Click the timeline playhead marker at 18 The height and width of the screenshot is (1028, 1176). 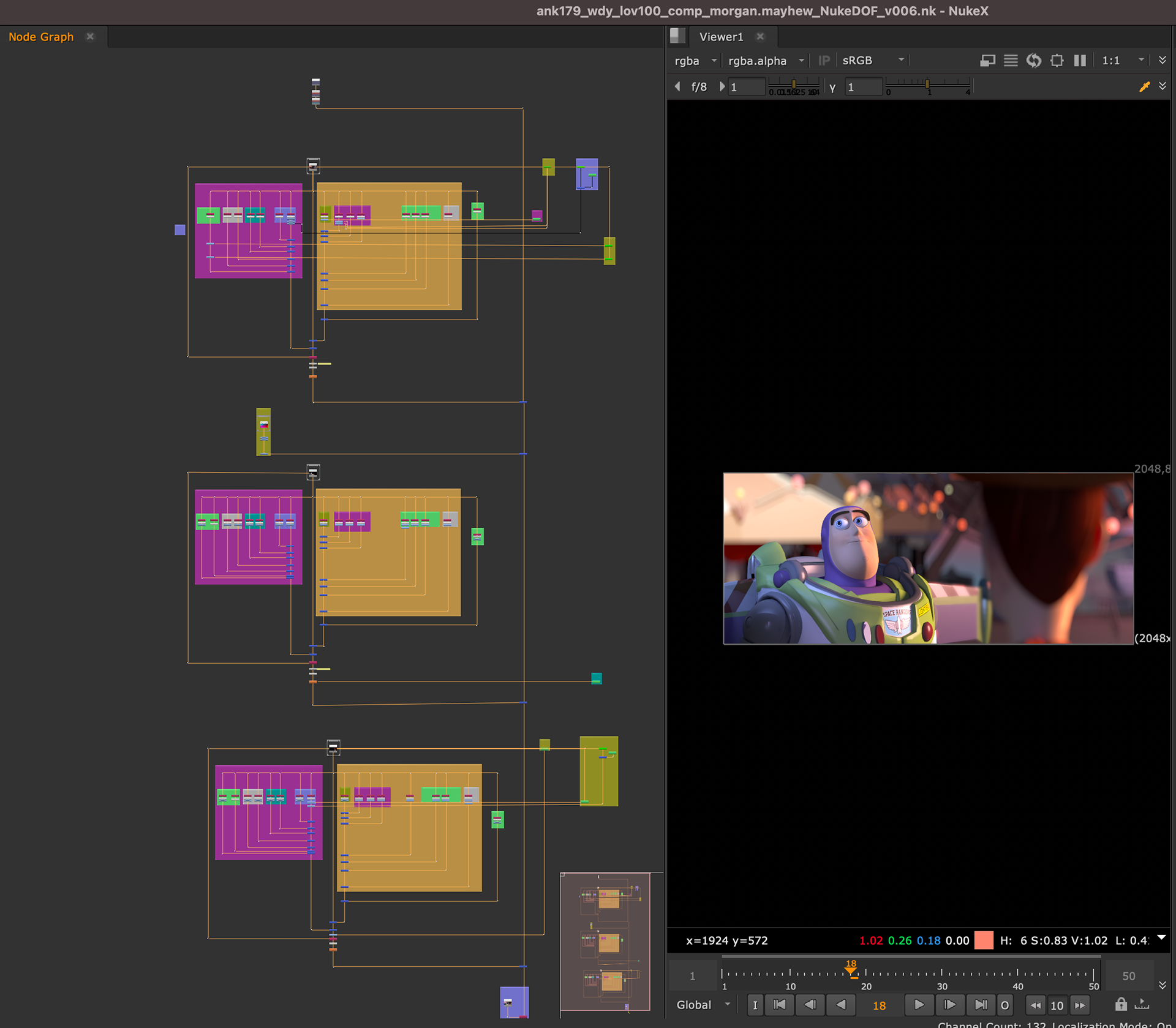pyautogui.click(x=851, y=969)
